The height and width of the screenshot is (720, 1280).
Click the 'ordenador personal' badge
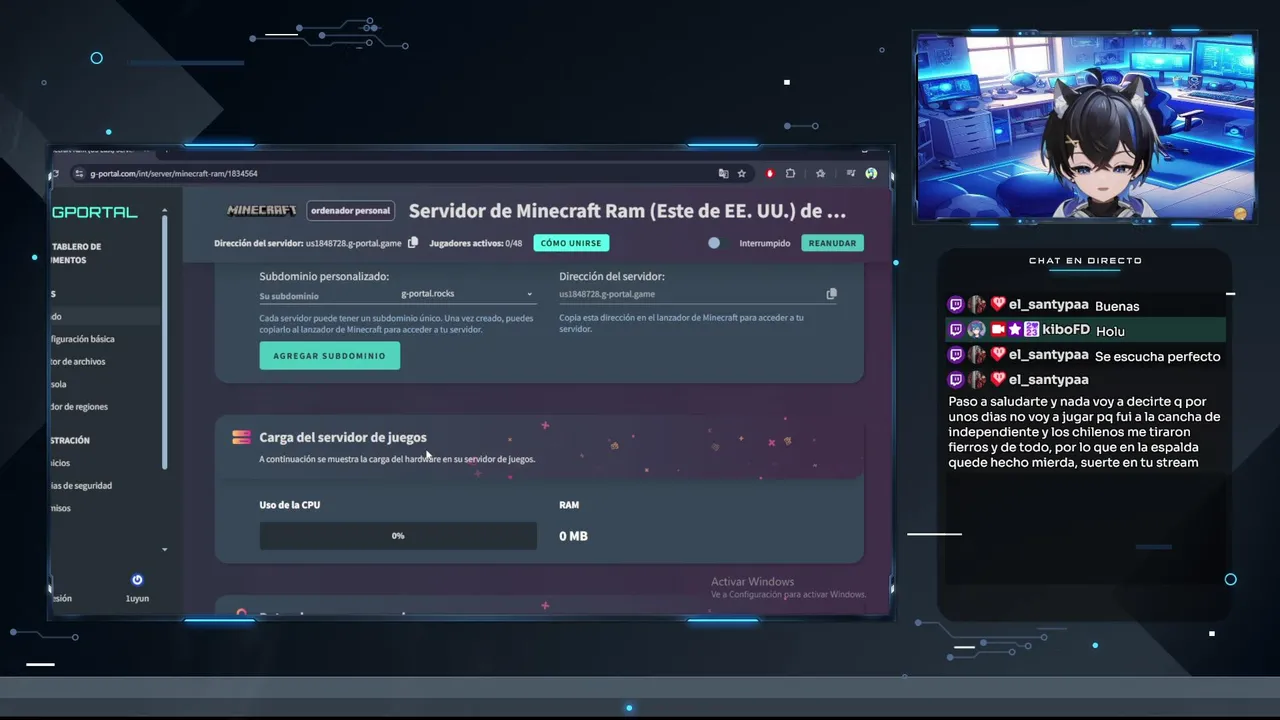point(350,211)
